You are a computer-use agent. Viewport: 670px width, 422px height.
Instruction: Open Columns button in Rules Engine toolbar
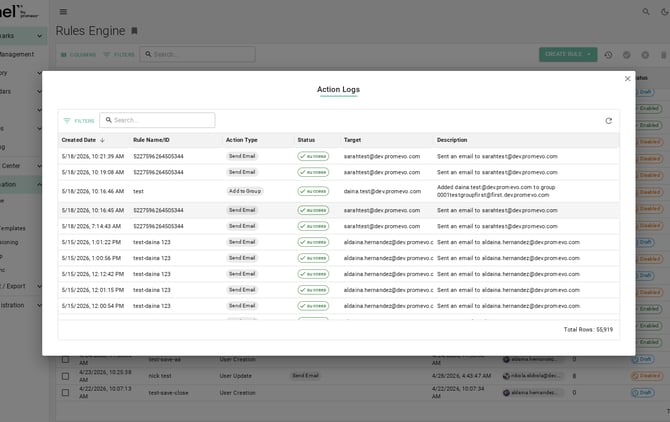78,55
